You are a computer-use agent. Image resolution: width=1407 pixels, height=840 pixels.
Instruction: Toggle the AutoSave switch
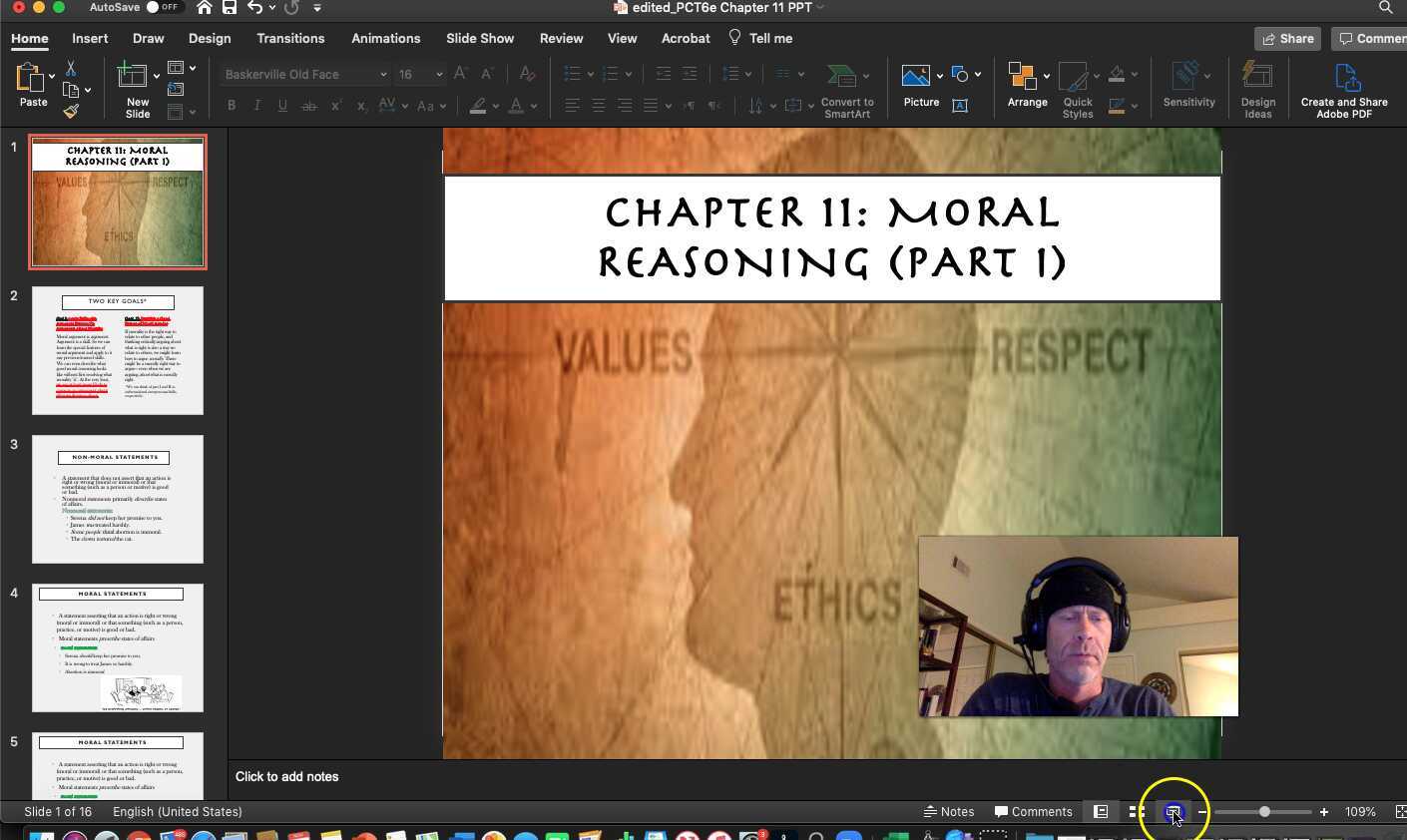(x=162, y=7)
